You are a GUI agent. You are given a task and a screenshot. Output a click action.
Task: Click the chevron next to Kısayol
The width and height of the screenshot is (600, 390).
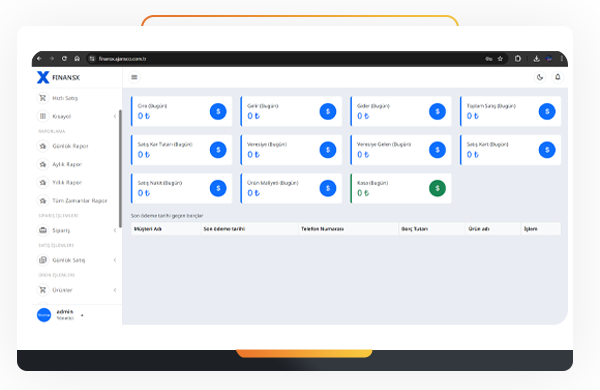[x=115, y=116]
